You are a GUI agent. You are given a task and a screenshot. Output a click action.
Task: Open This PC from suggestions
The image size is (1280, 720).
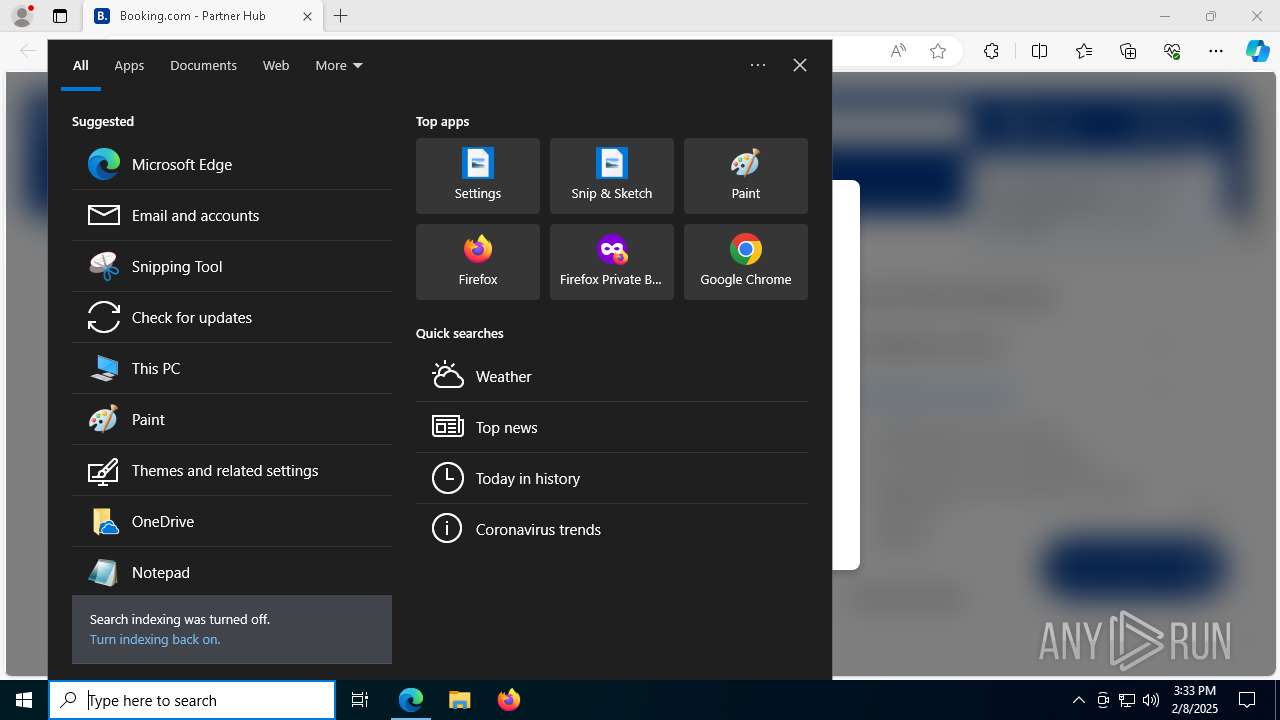coord(232,368)
